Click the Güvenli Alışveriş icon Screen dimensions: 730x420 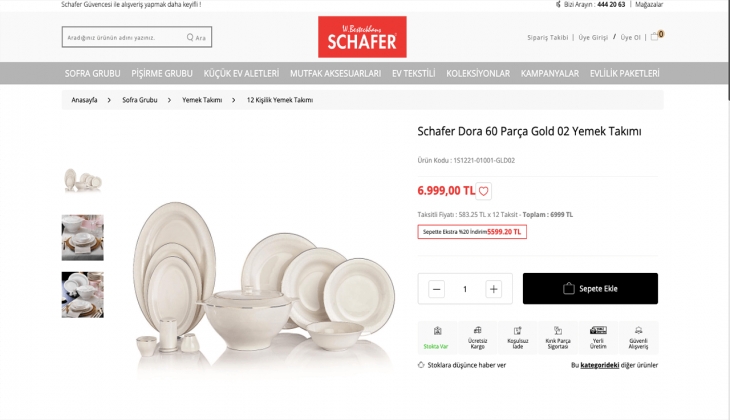click(638, 331)
